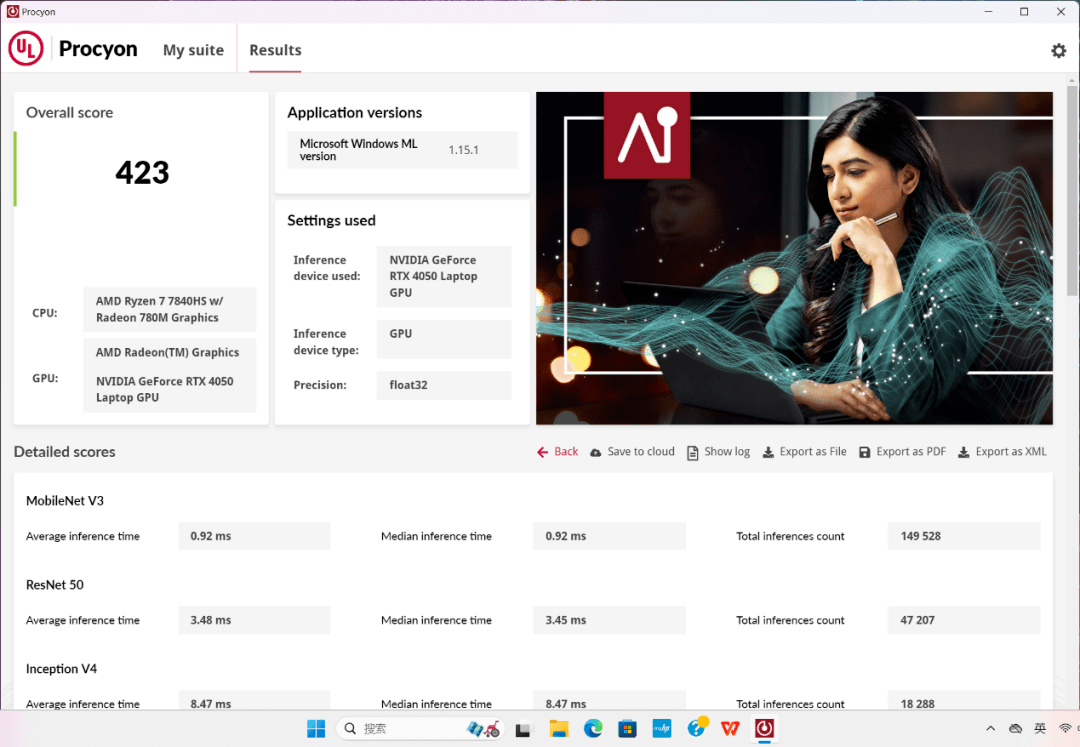Viewport: 1080px width, 747px height.
Task: Switch to the My suite tab
Action: coord(193,50)
